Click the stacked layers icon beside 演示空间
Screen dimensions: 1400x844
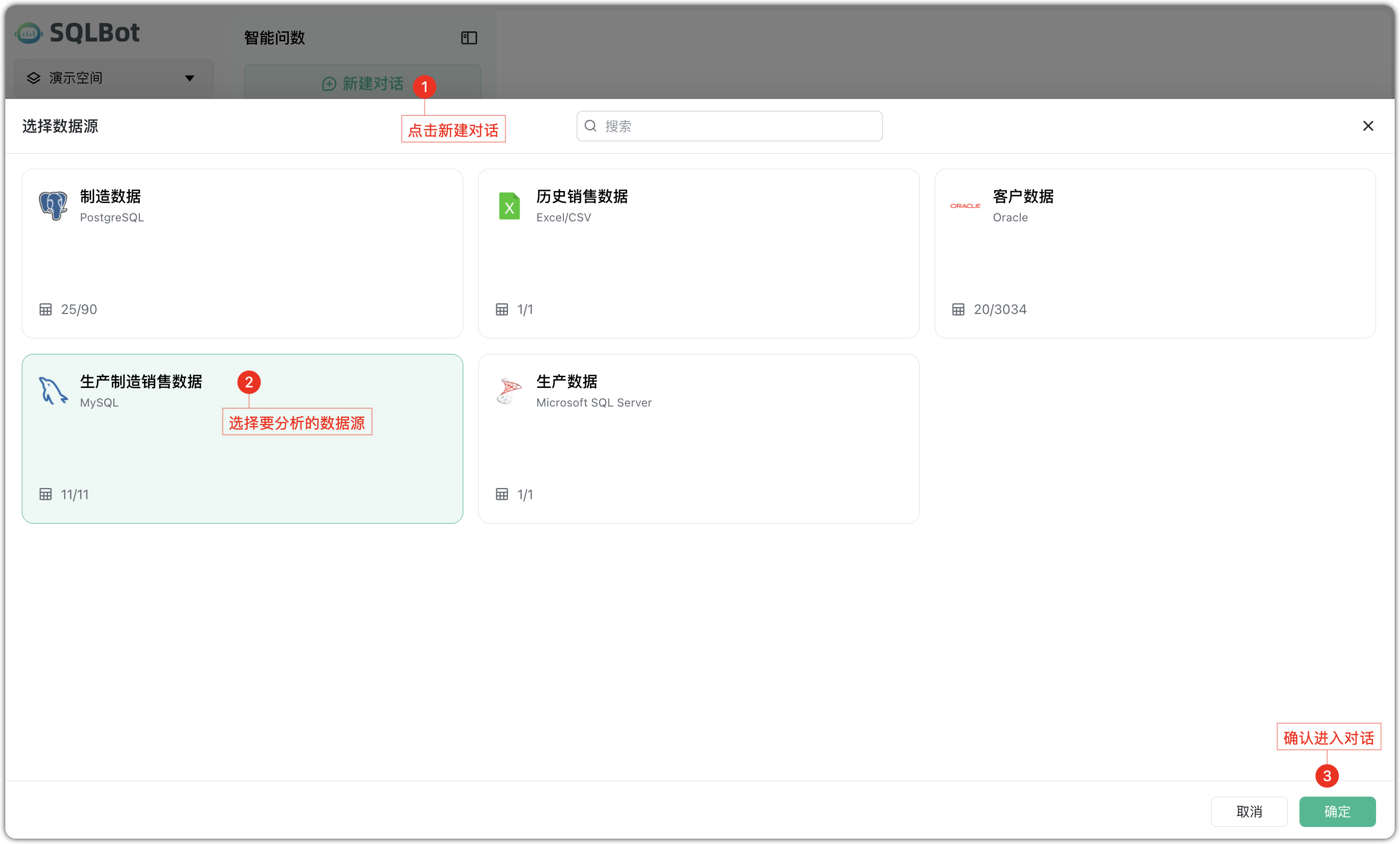(33, 78)
